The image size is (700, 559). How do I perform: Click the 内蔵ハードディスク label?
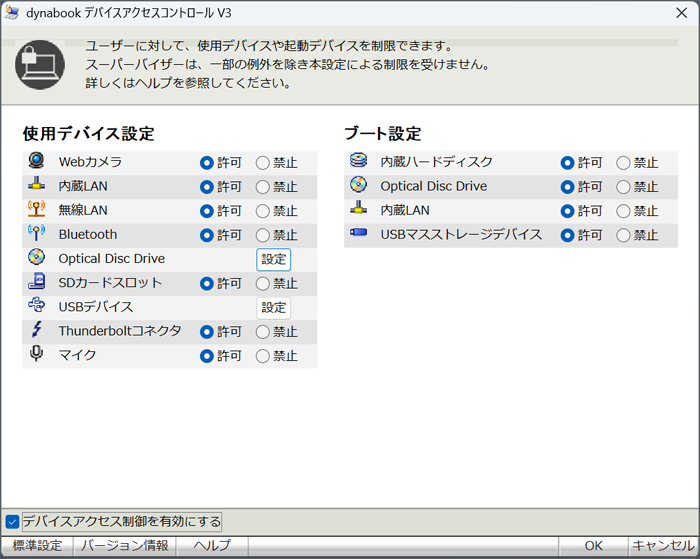point(436,162)
